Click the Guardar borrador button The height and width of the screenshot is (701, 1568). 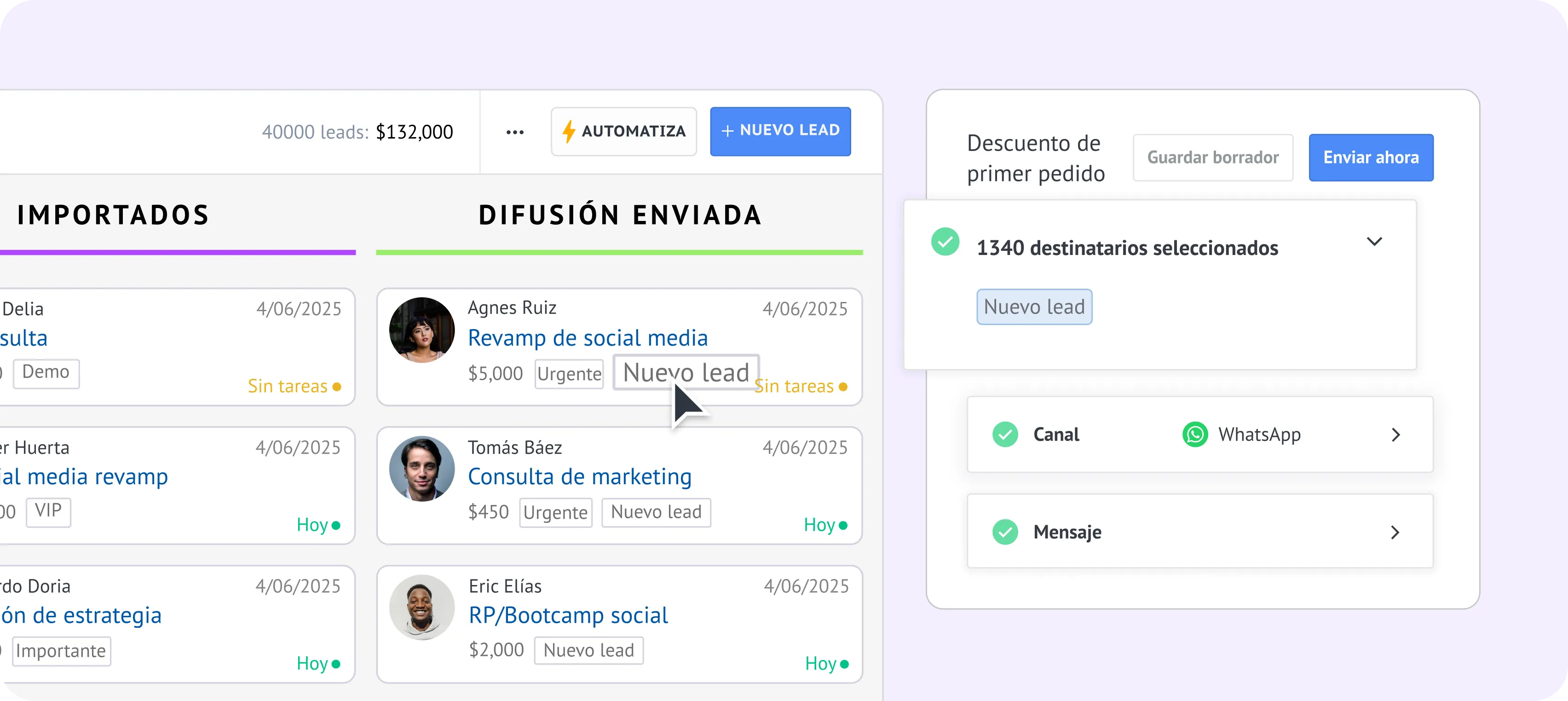point(1212,158)
